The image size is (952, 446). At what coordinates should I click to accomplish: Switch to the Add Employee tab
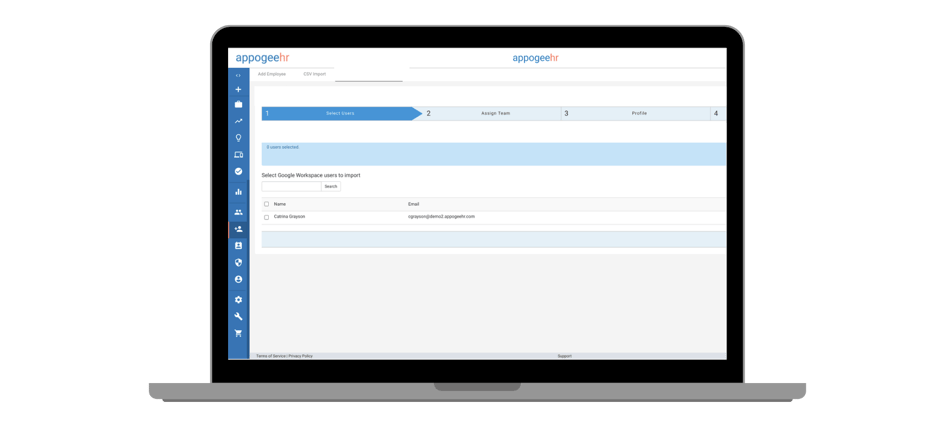[x=271, y=74]
